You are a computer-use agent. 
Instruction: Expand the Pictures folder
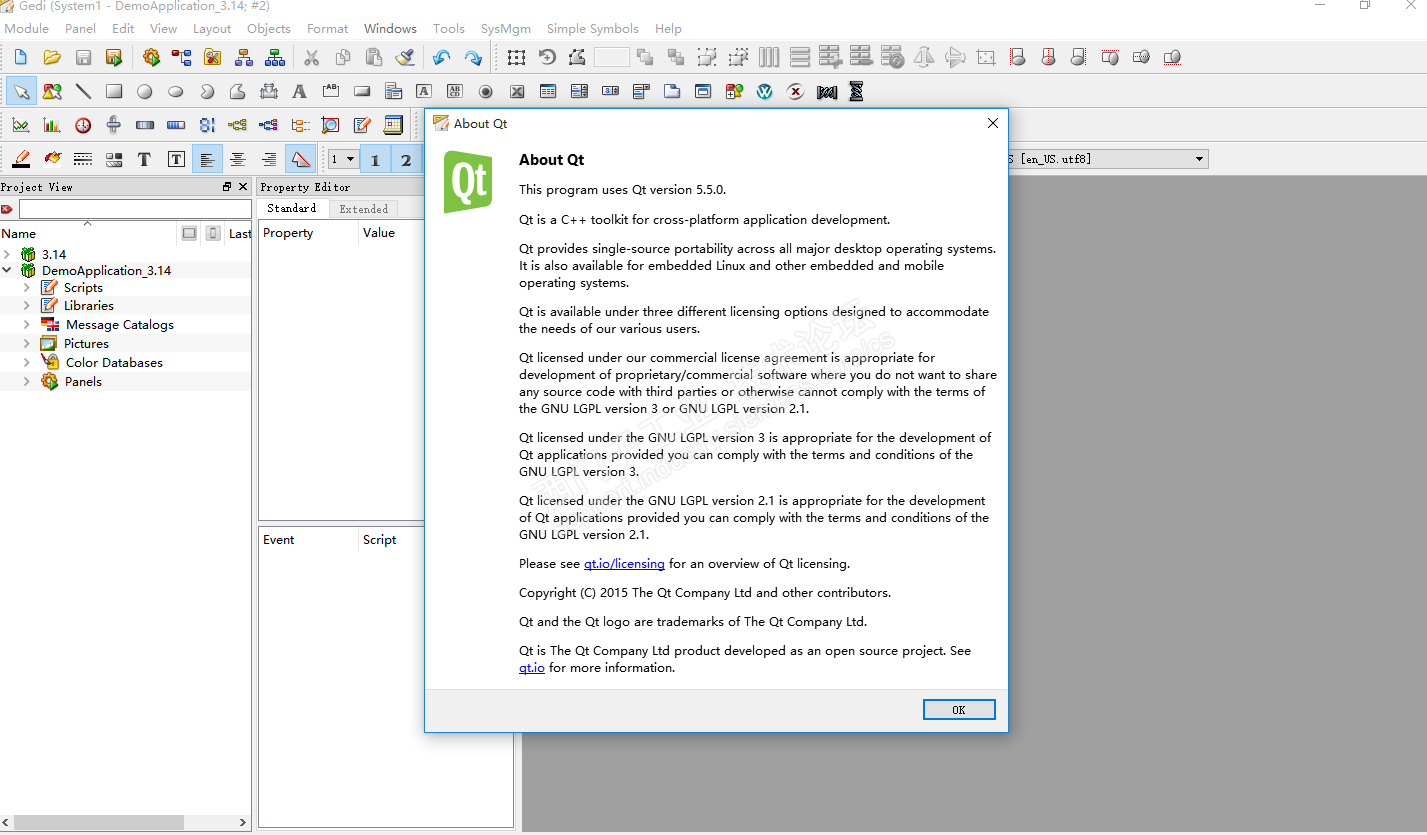click(x=27, y=343)
